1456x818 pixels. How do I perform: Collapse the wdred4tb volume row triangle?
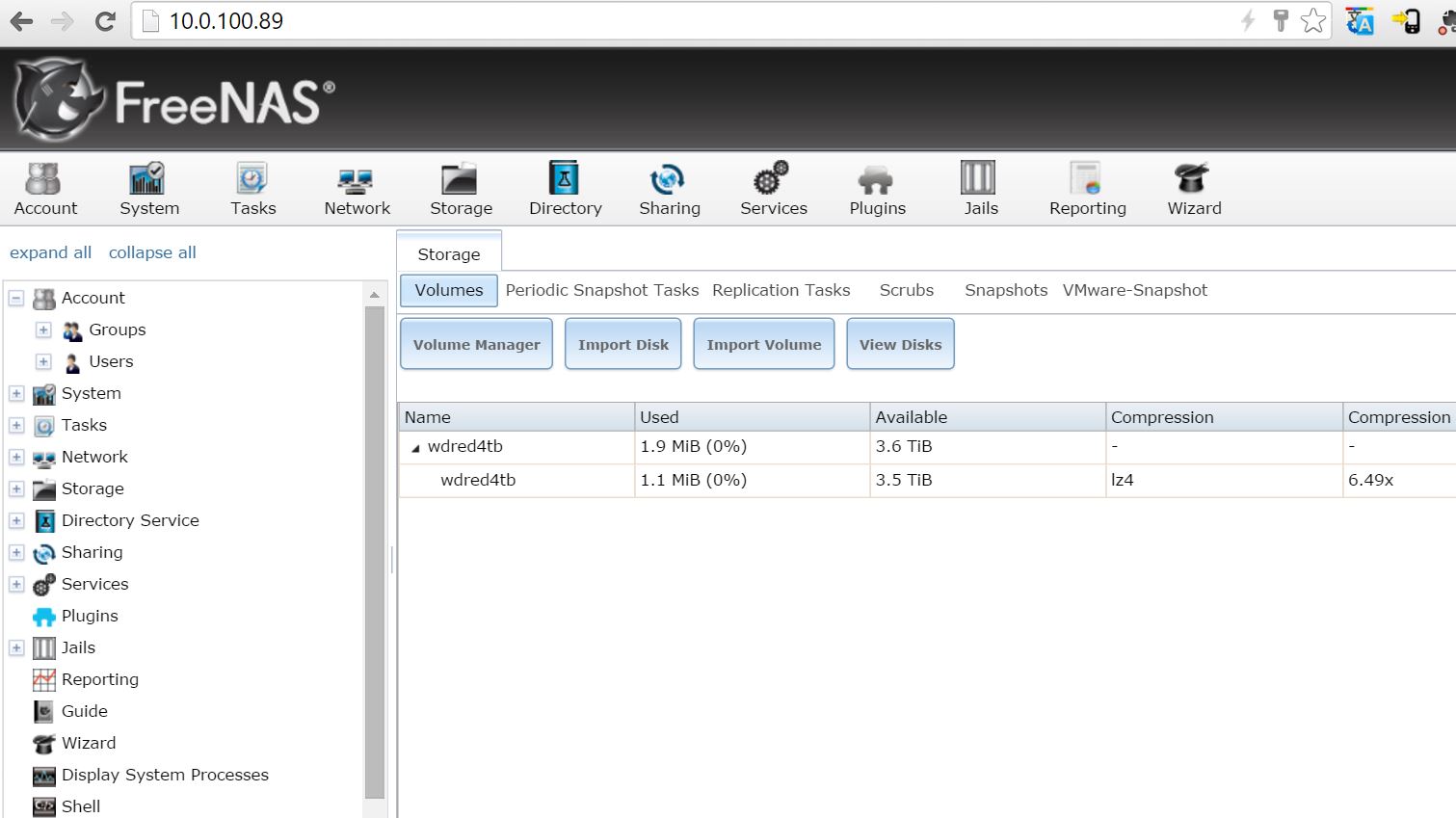(x=415, y=448)
